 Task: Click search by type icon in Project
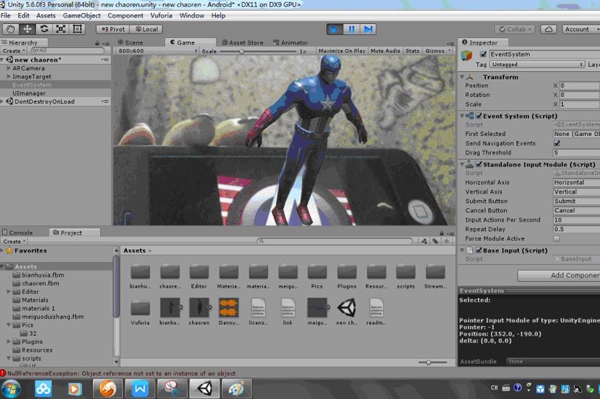(x=424, y=241)
